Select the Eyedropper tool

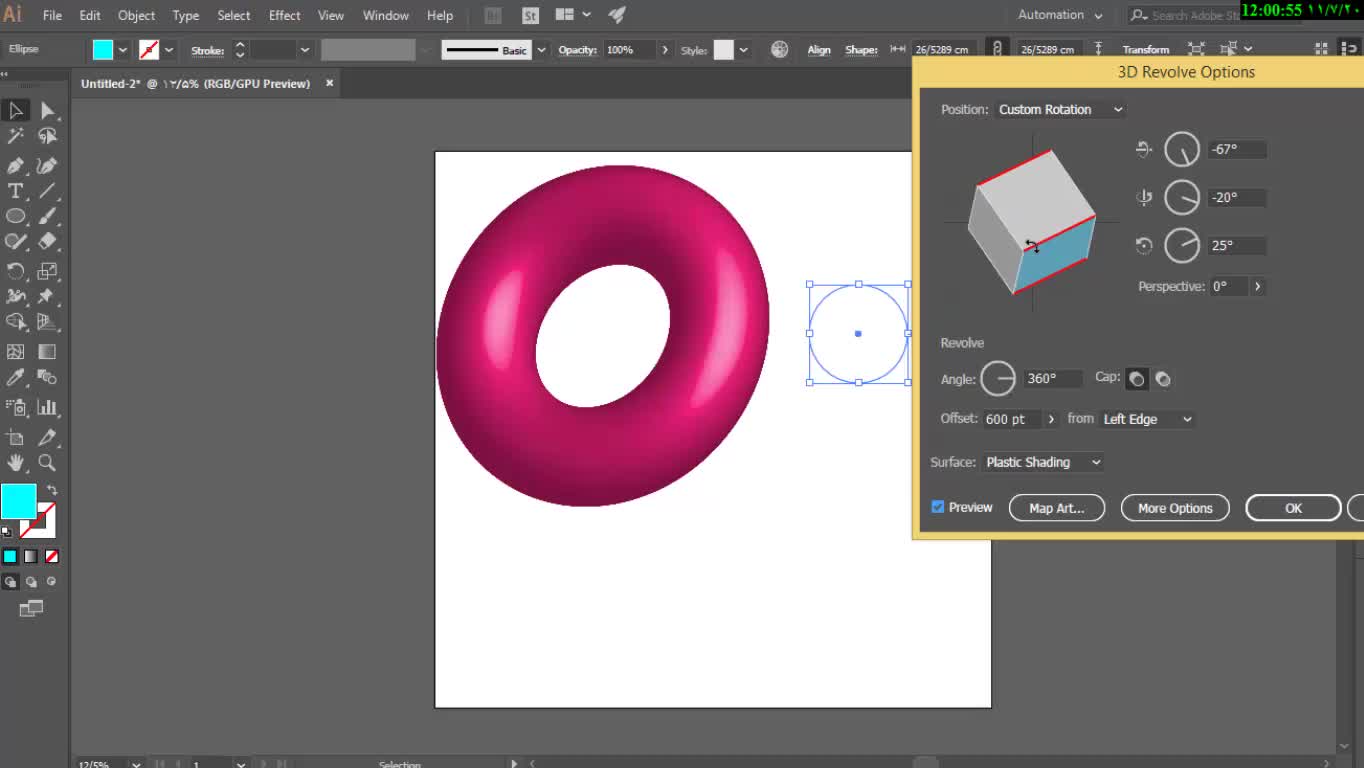tap(16, 378)
